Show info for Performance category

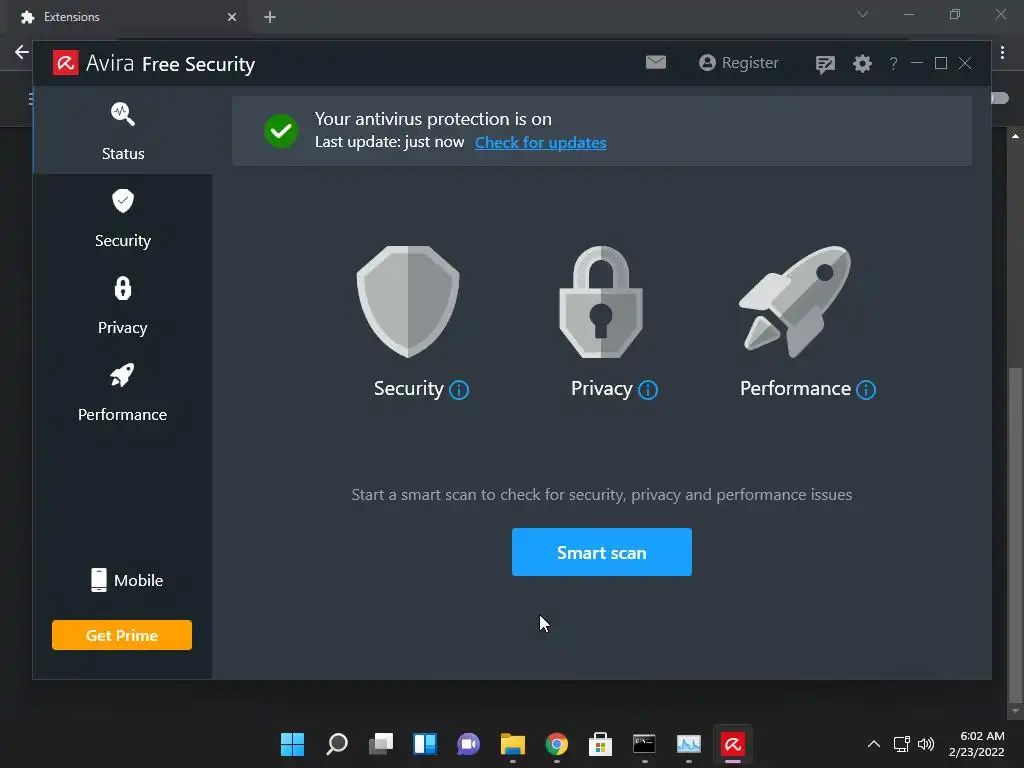click(866, 390)
